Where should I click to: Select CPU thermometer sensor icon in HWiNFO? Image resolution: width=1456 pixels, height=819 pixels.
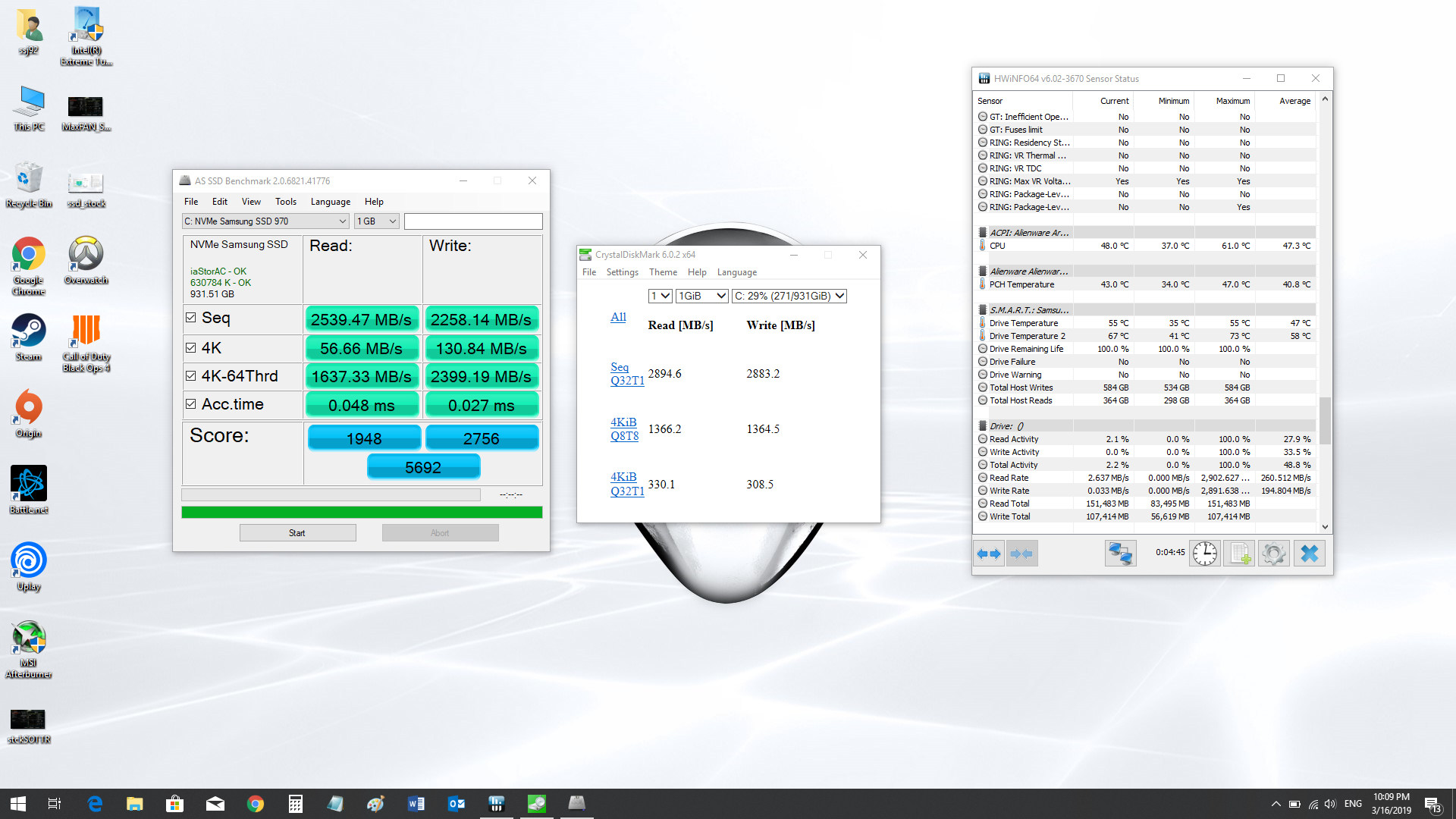tap(982, 246)
